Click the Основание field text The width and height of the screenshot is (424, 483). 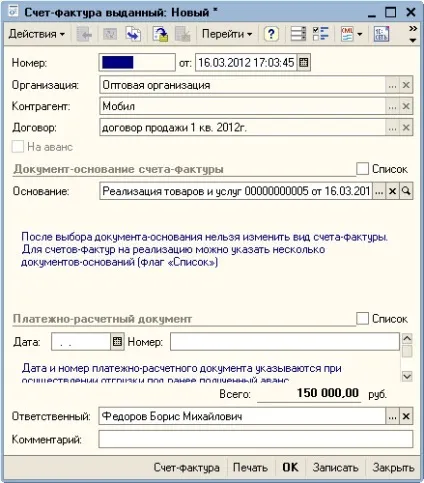click(236, 191)
